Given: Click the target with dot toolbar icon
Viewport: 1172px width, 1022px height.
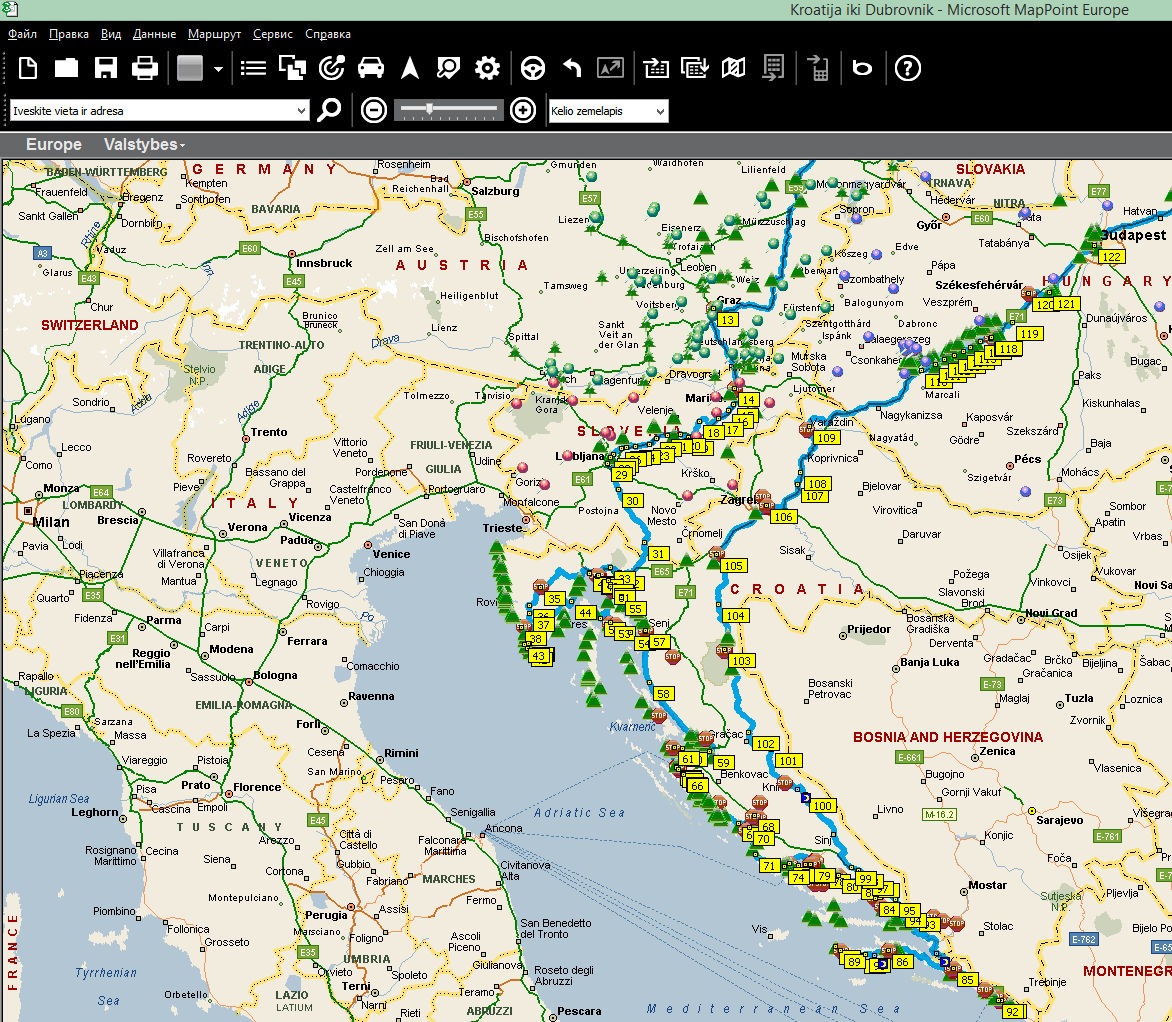Looking at the screenshot, I should click(x=331, y=68).
